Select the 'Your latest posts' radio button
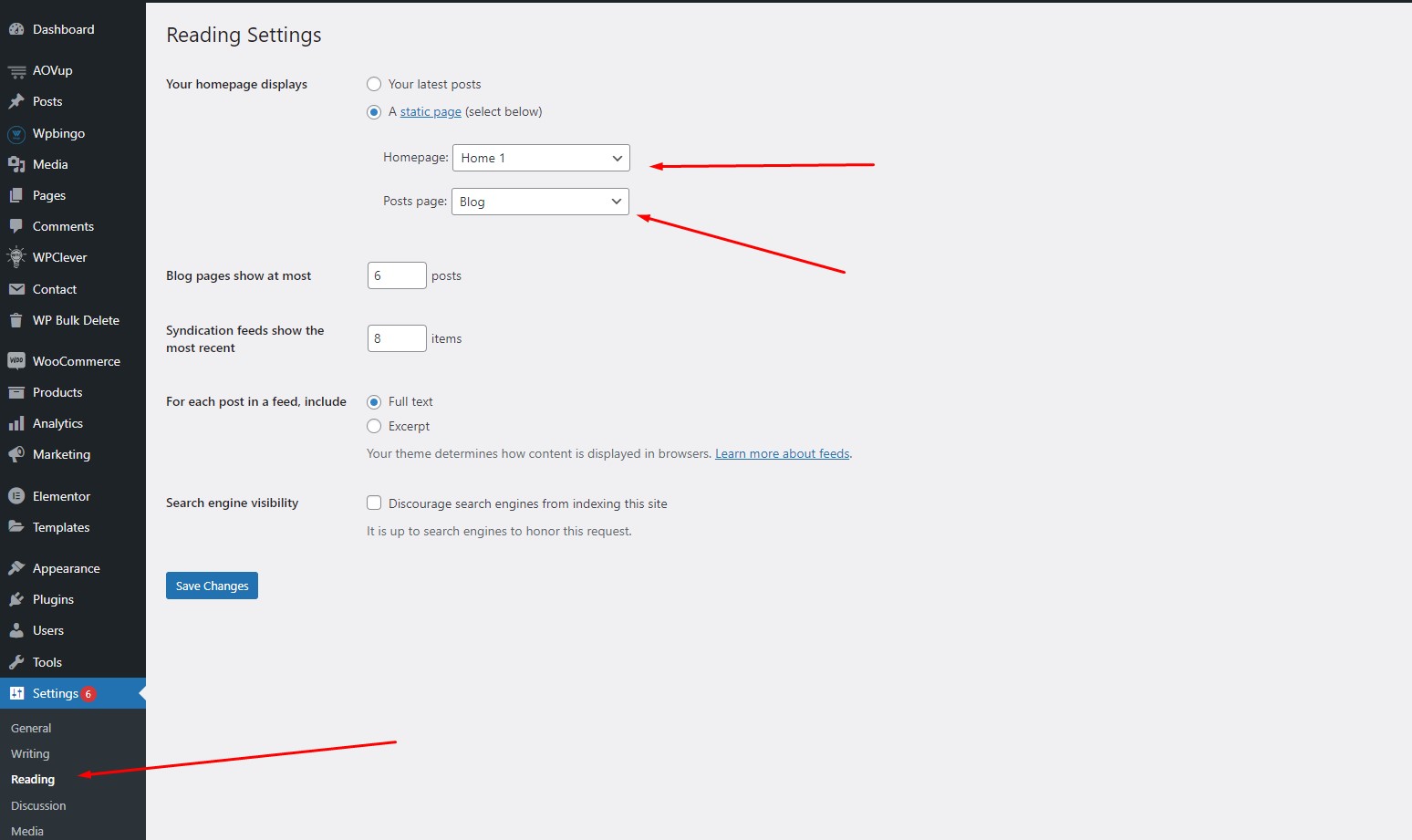 [374, 84]
